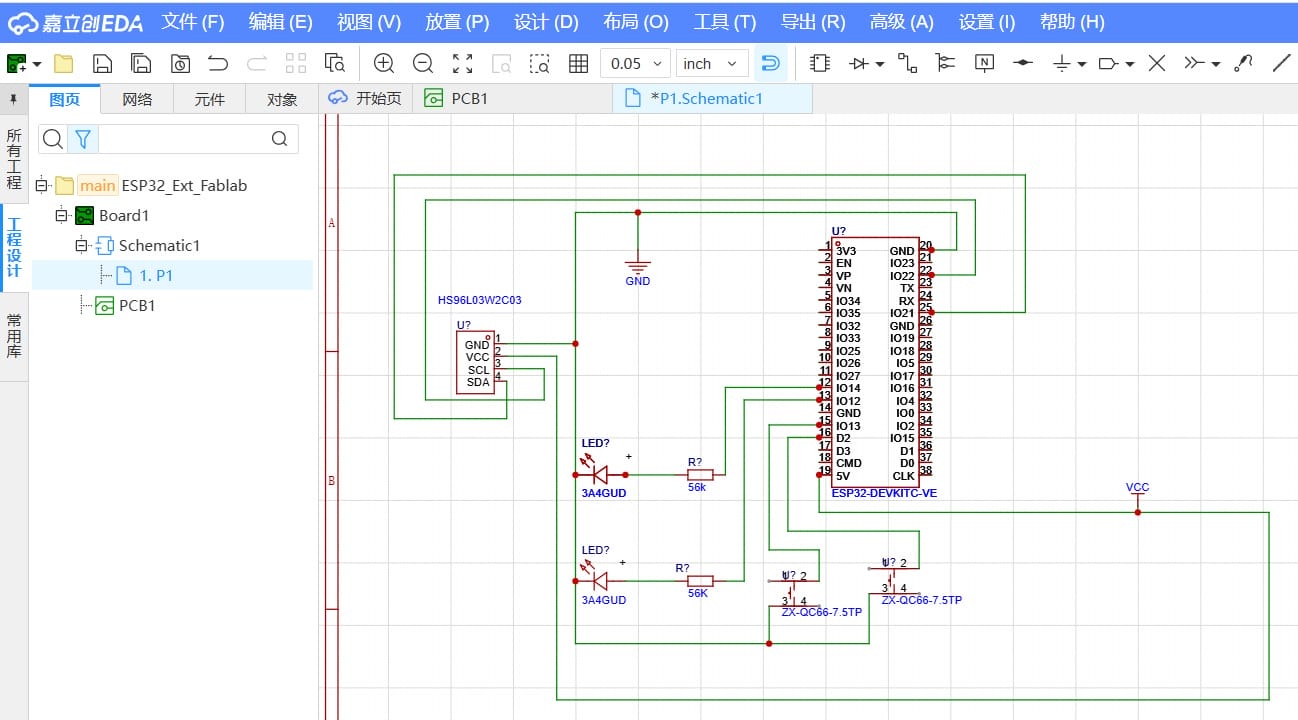Click the probe tool icon
Viewport: 1298px width, 720px height.
click(1243, 64)
